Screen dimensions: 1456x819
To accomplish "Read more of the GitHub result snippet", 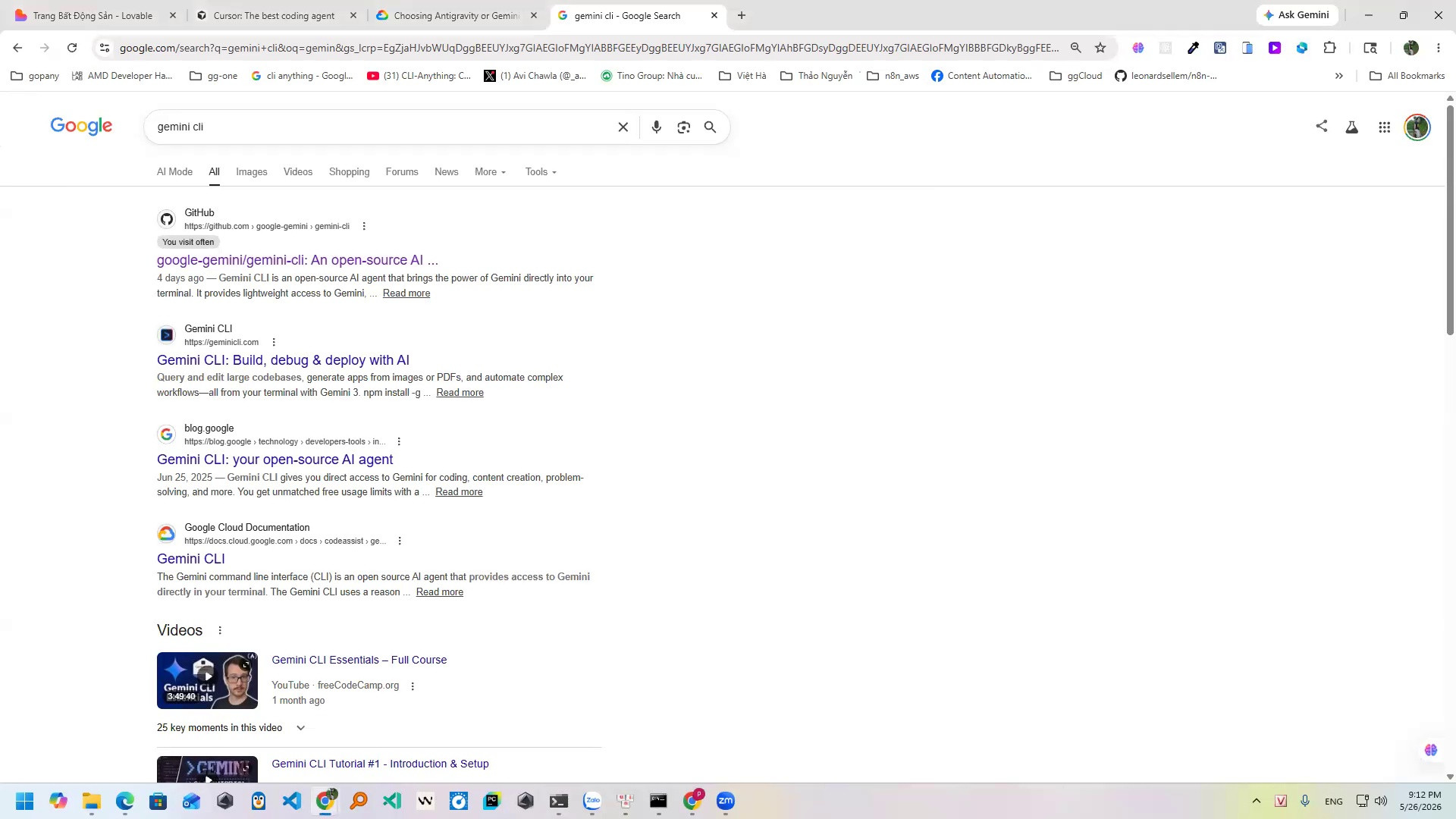I will point(406,293).
